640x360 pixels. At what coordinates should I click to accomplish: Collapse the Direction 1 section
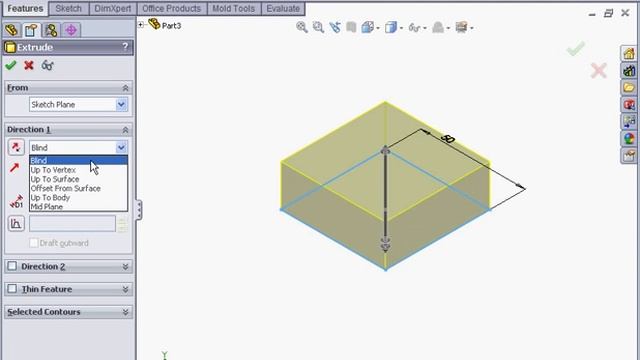[125, 129]
